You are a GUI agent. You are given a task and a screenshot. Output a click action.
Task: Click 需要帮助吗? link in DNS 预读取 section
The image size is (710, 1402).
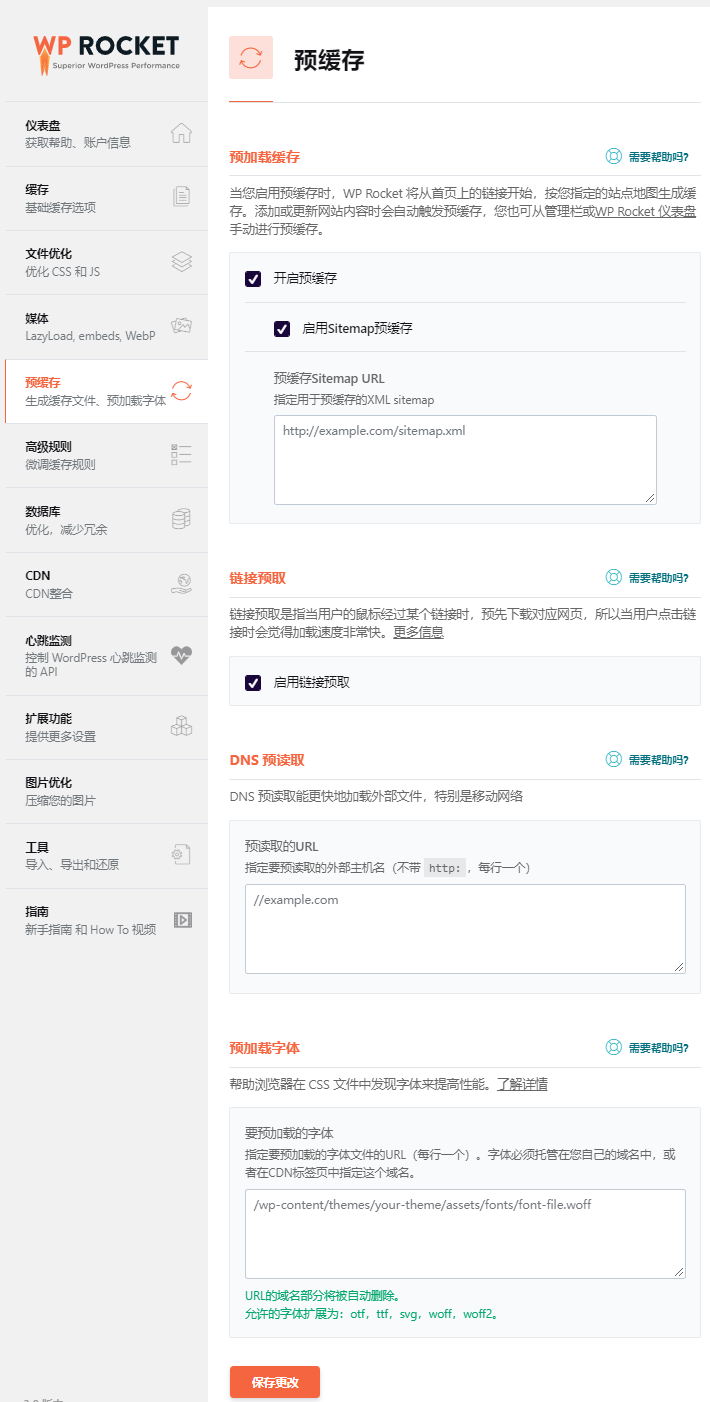(658, 759)
